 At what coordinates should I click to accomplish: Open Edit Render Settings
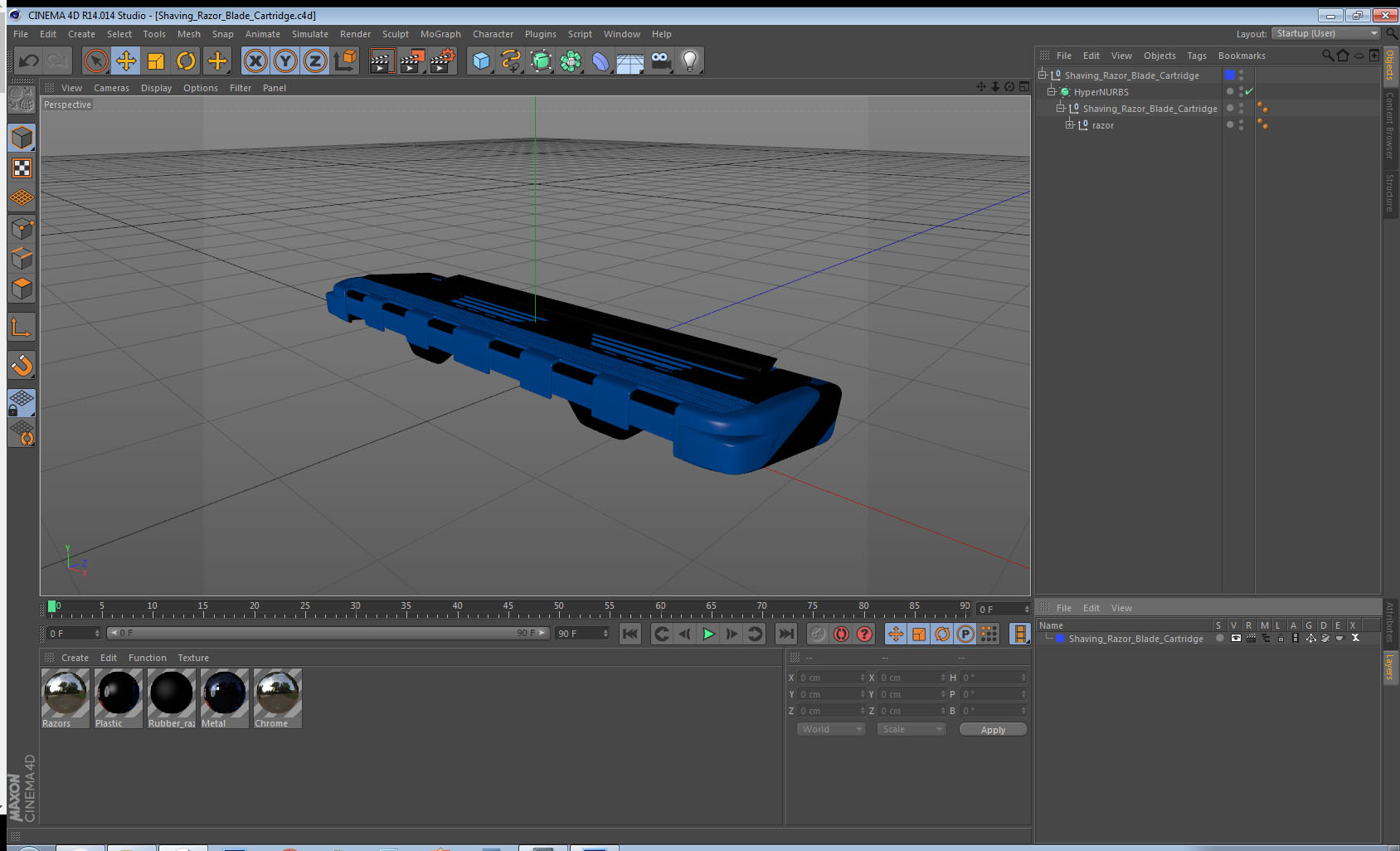pyautogui.click(x=443, y=61)
